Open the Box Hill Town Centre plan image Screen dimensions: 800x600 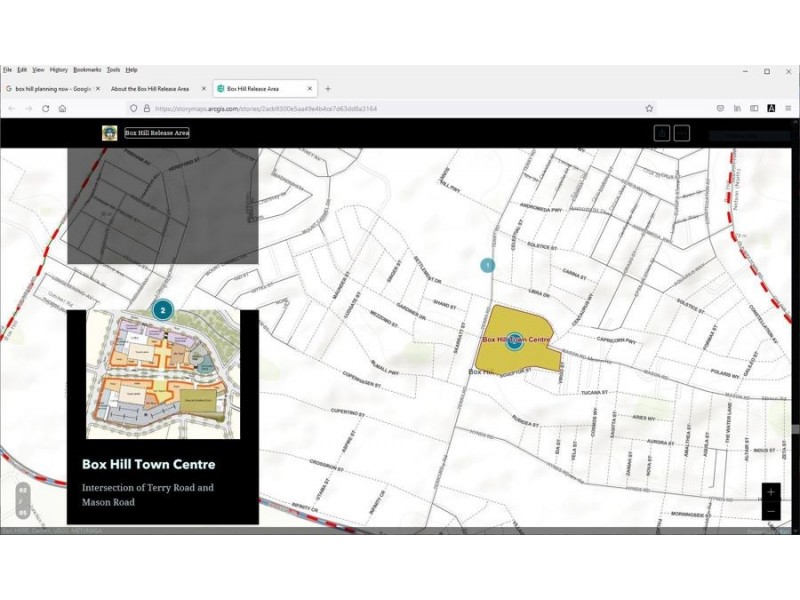[162, 374]
